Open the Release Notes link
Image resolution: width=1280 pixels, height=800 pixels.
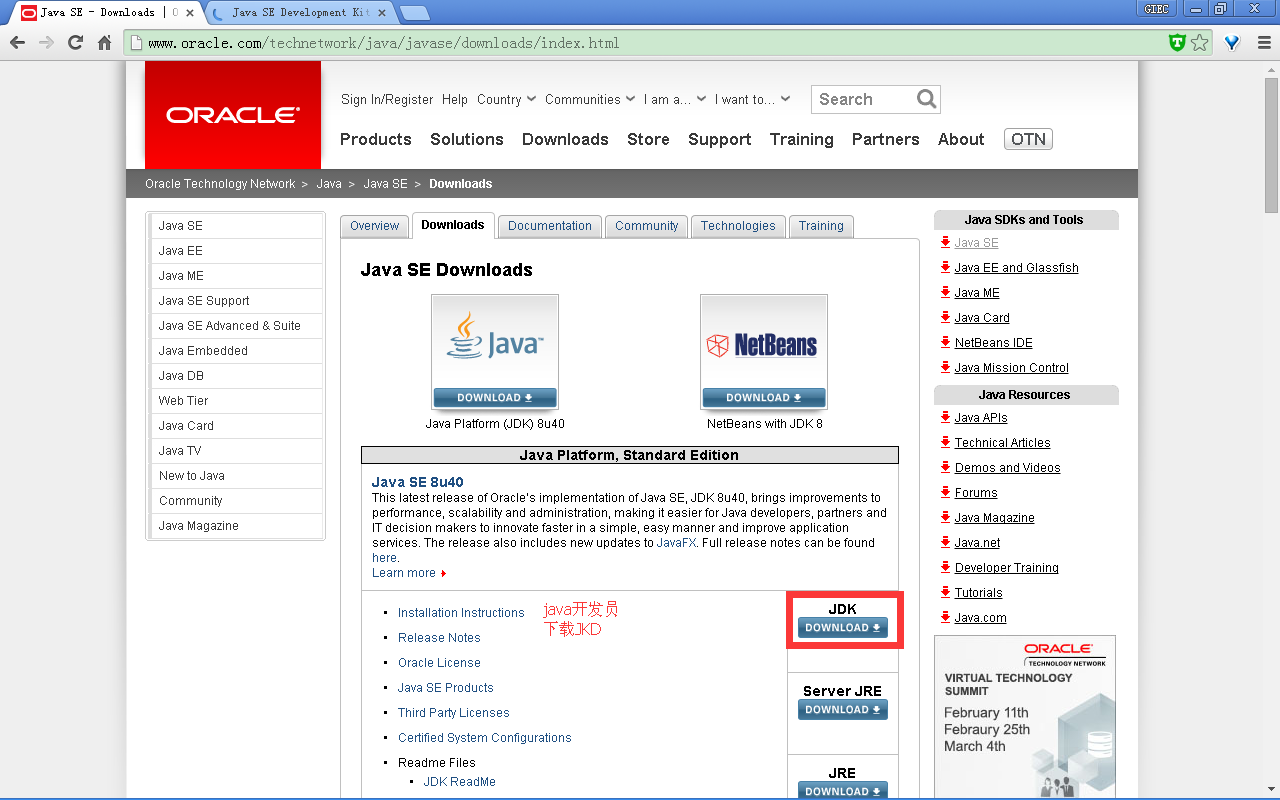pos(439,638)
